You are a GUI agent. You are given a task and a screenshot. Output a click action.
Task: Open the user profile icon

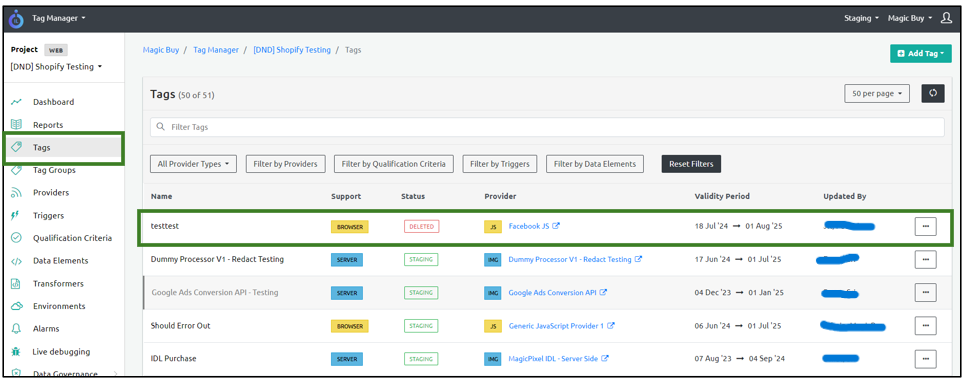pos(946,18)
